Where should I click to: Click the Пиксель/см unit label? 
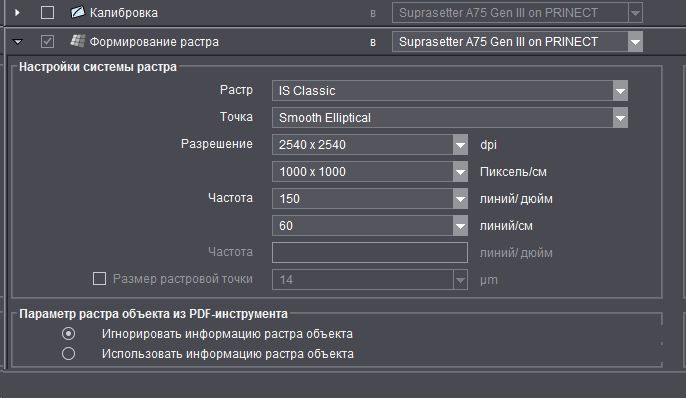[513, 172]
